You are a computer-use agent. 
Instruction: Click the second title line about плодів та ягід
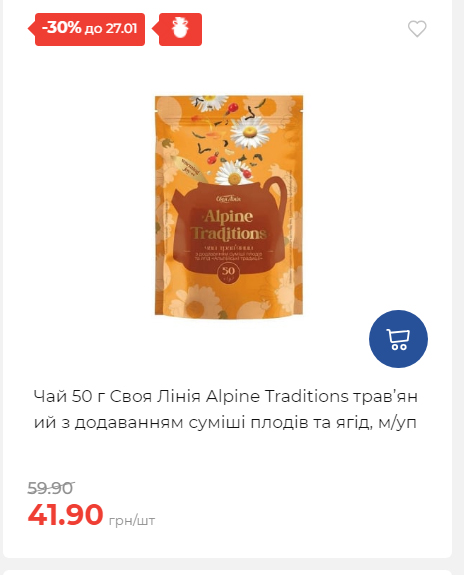click(225, 423)
